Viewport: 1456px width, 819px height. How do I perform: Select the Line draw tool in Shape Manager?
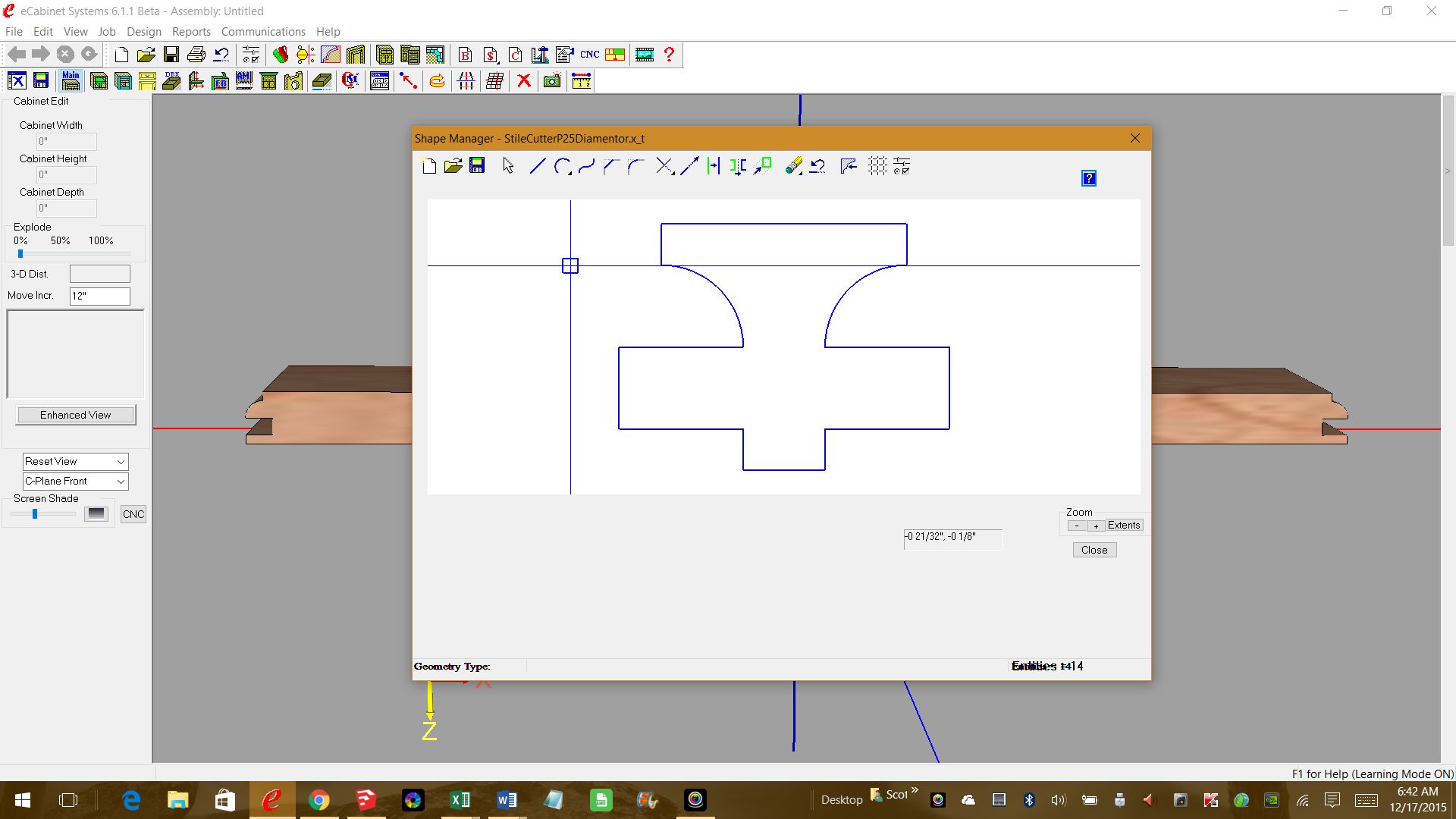tap(538, 166)
